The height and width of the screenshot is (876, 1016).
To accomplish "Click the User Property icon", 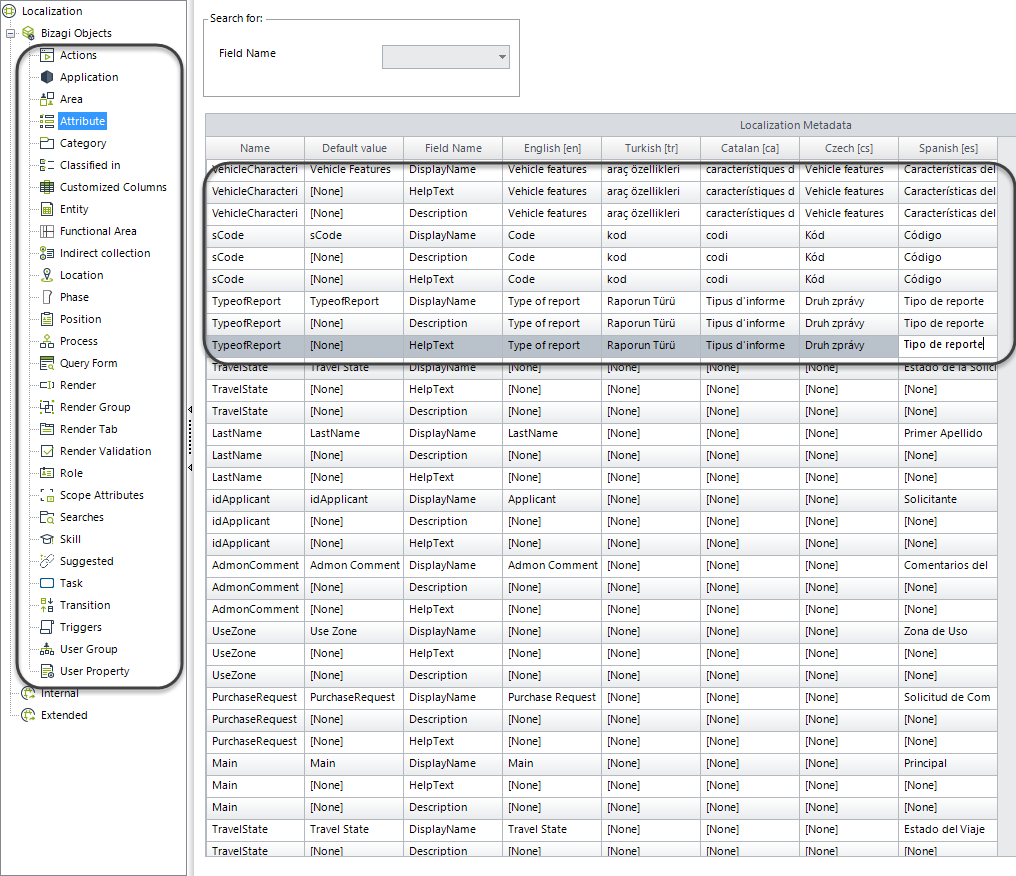I will point(47,672).
